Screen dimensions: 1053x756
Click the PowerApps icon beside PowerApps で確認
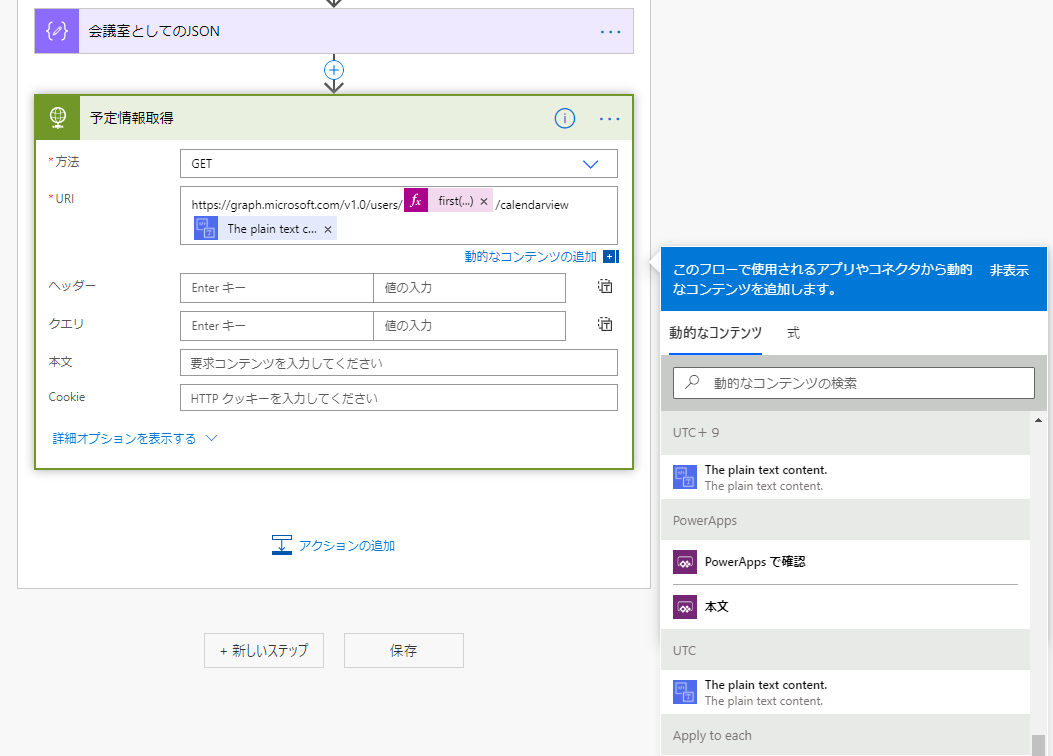pos(685,561)
